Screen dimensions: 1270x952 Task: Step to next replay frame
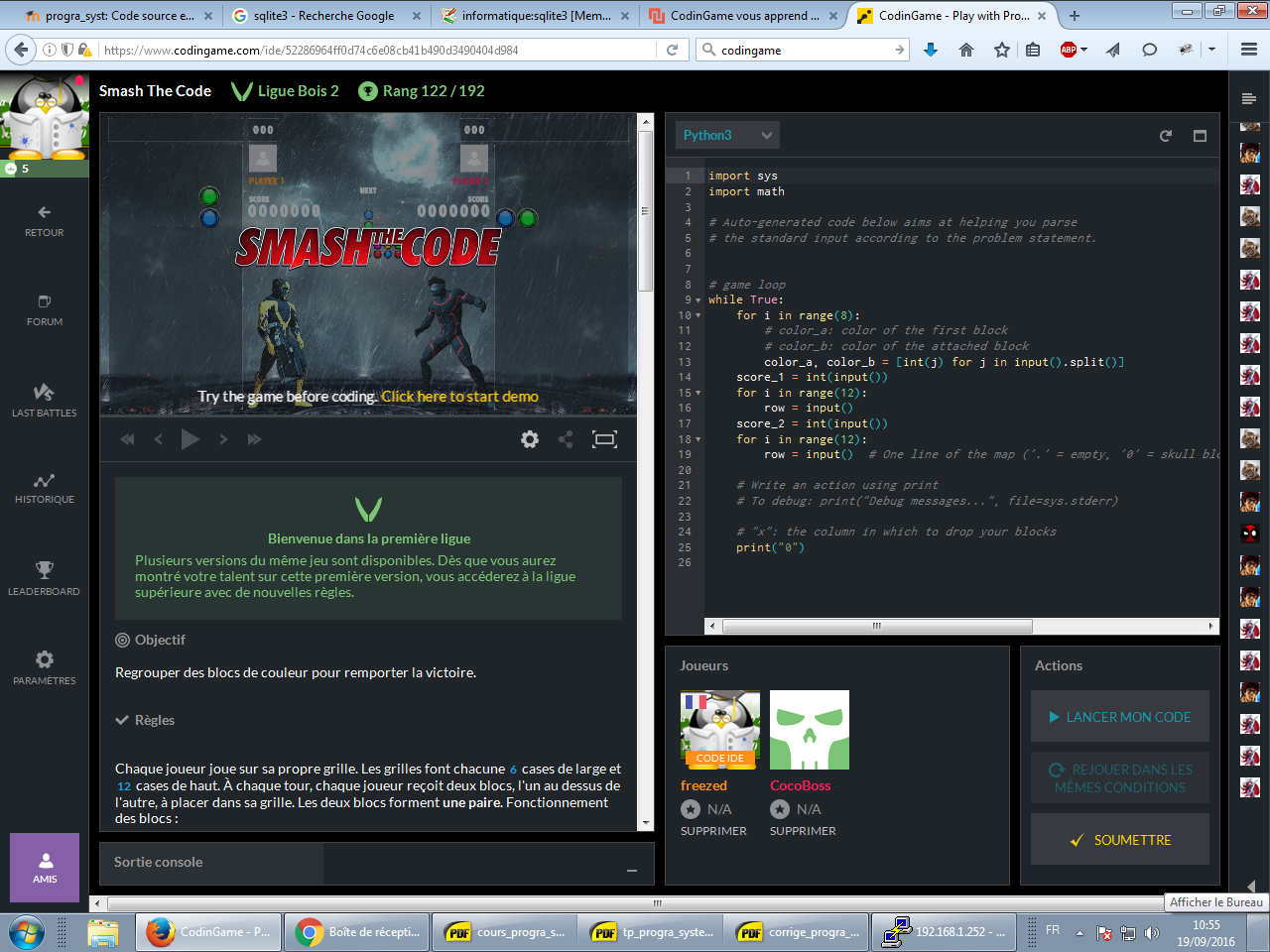coord(223,439)
